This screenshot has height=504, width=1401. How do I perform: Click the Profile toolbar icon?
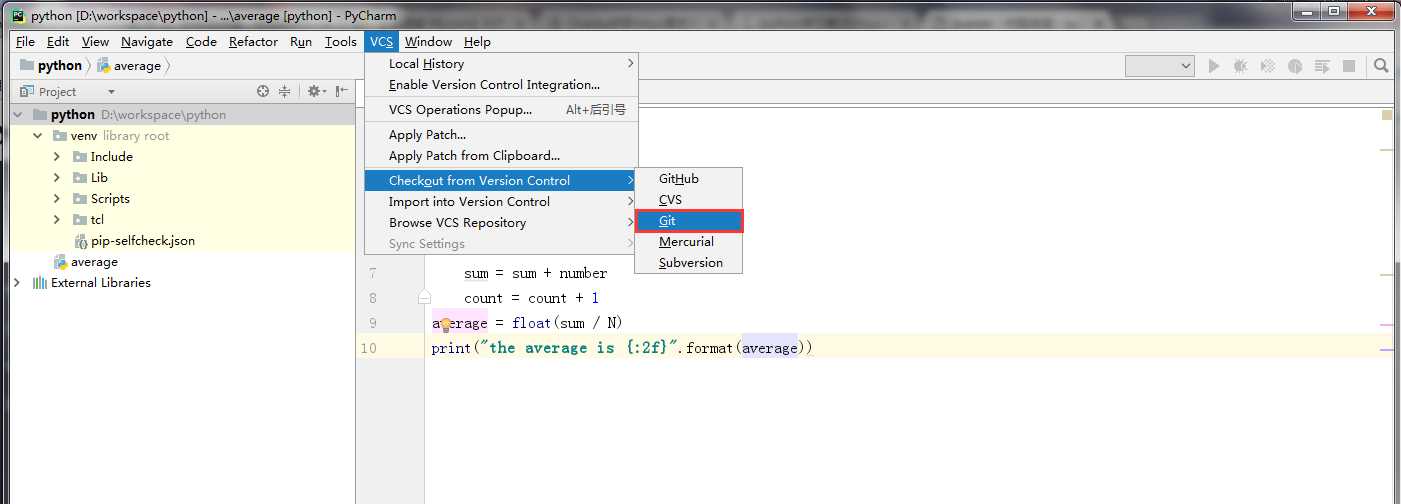(1295, 66)
